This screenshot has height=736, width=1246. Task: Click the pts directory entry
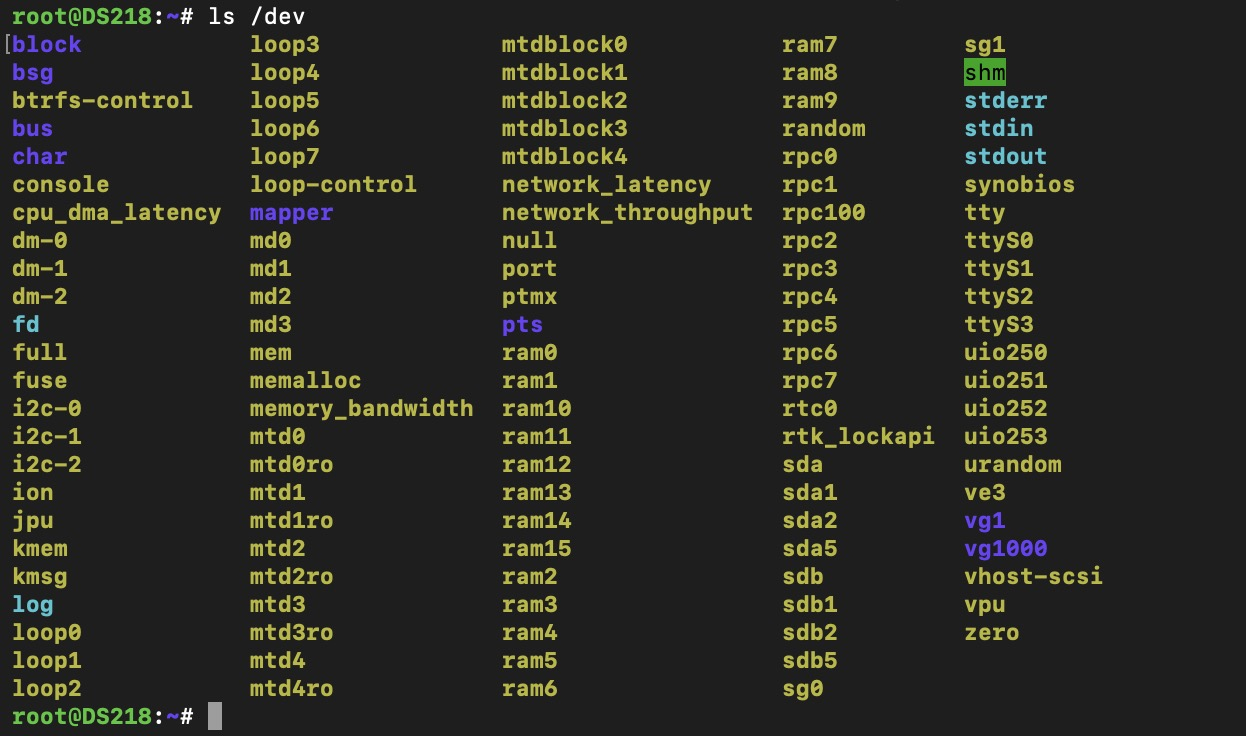[522, 325]
